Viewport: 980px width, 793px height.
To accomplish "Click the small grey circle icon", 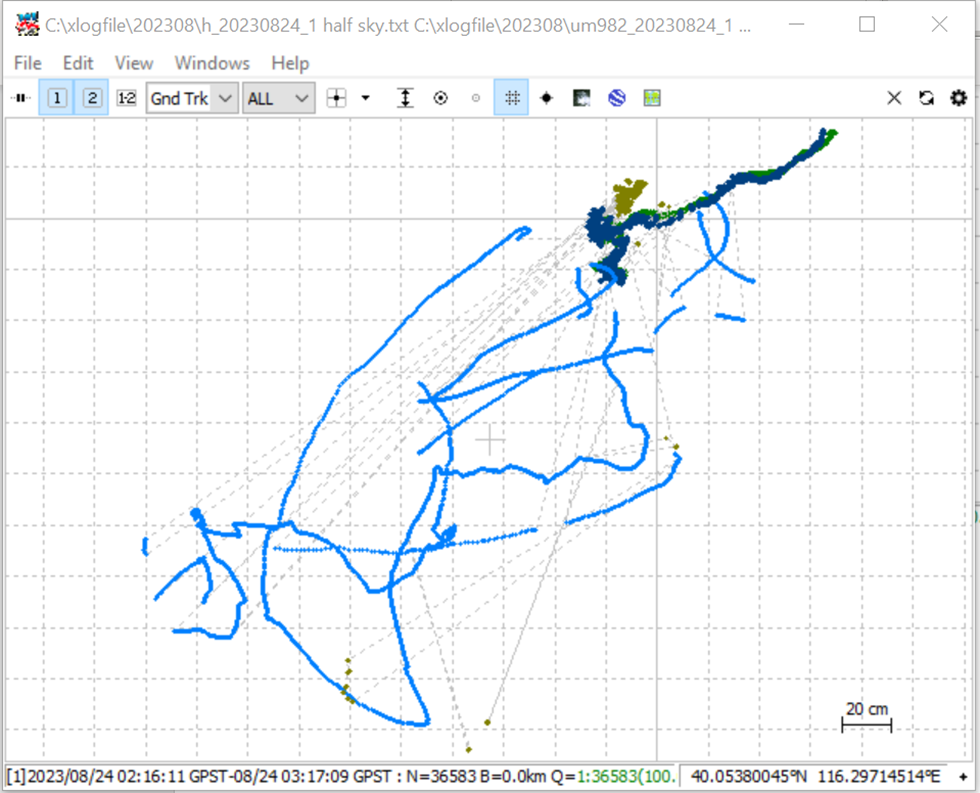I will point(476,98).
